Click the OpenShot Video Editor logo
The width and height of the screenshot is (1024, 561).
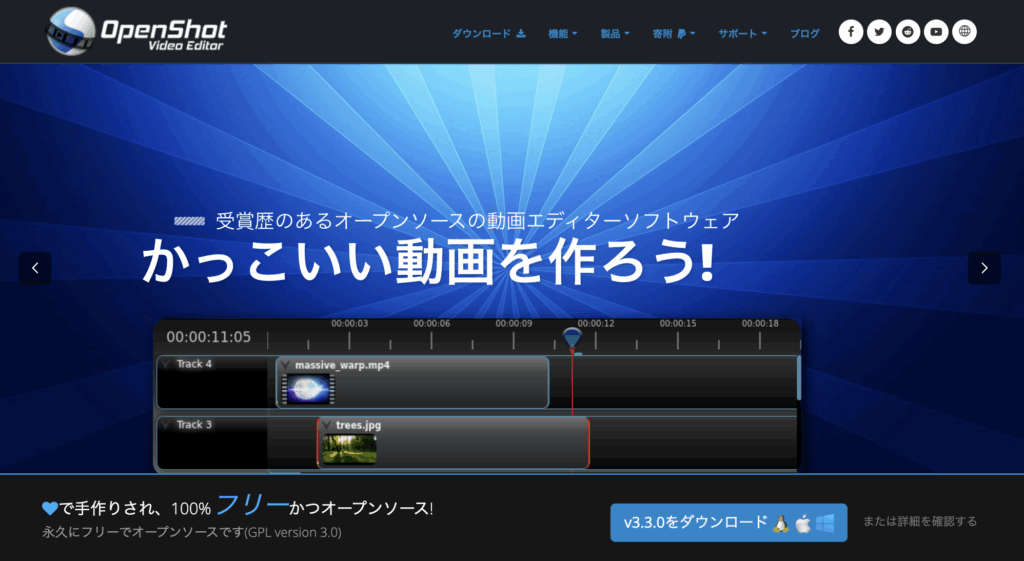tap(136, 31)
